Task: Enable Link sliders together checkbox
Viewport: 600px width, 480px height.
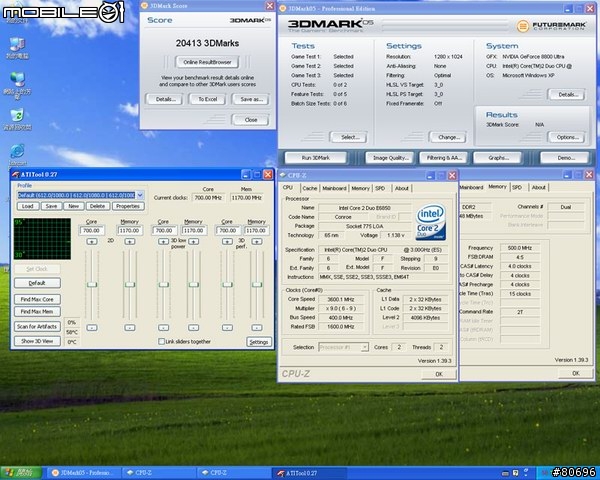Action: 161,341
